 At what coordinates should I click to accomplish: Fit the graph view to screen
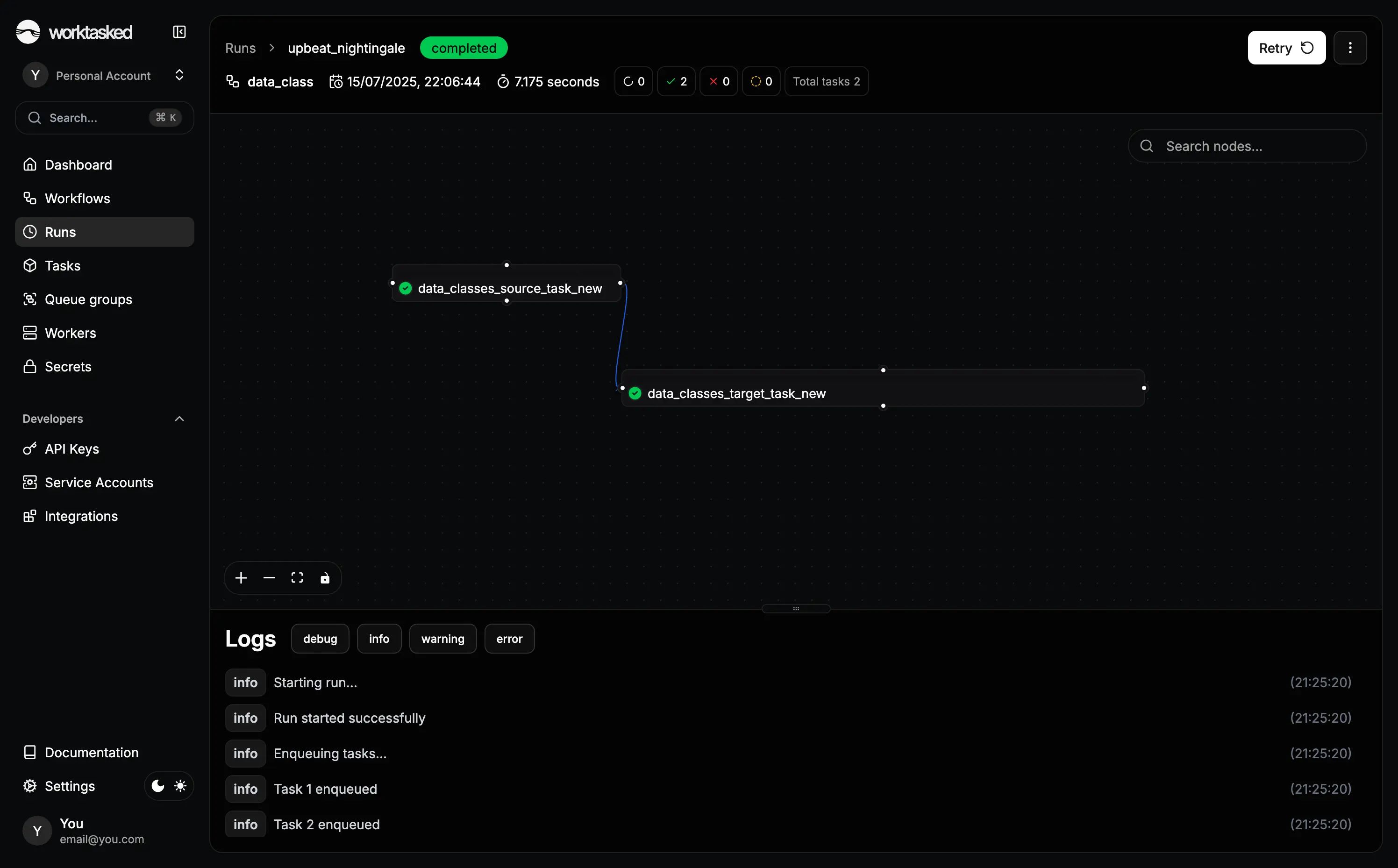pos(297,577)
